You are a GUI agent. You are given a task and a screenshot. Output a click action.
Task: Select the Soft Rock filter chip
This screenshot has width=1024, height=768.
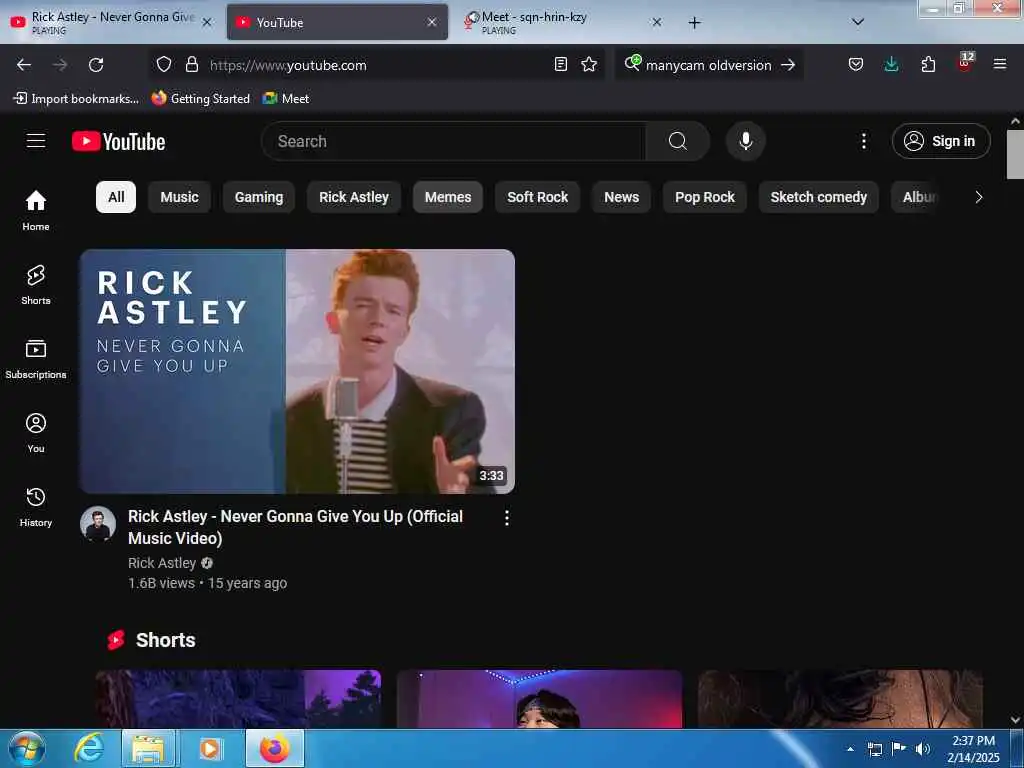537,197
